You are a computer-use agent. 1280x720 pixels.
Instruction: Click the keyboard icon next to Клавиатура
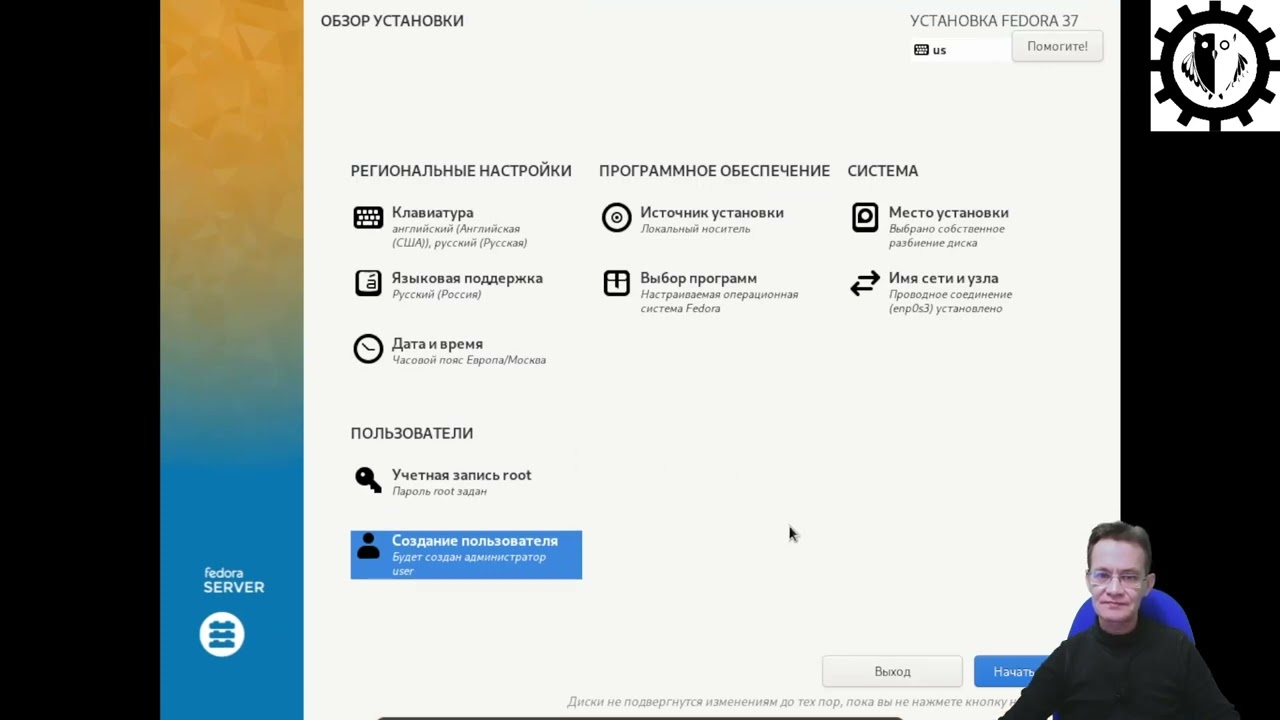[368, 218]
